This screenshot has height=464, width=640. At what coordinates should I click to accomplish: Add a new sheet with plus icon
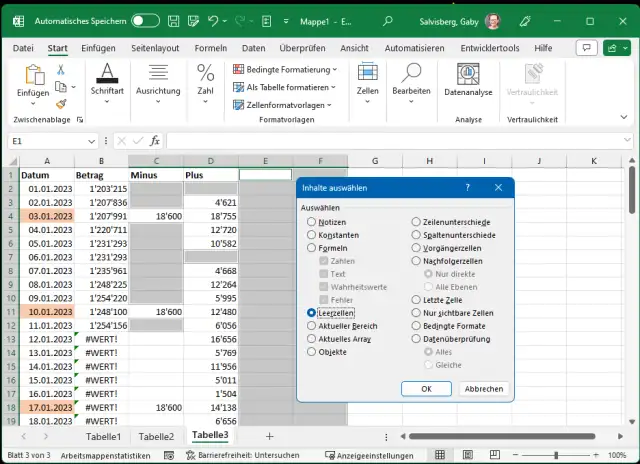[269, 436]
